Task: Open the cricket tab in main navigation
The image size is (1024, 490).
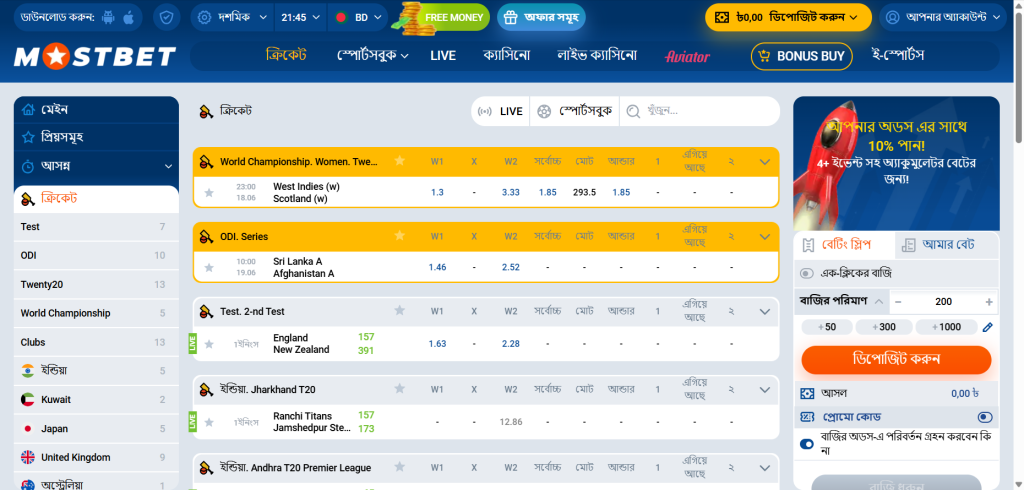Action: [286, 56]
